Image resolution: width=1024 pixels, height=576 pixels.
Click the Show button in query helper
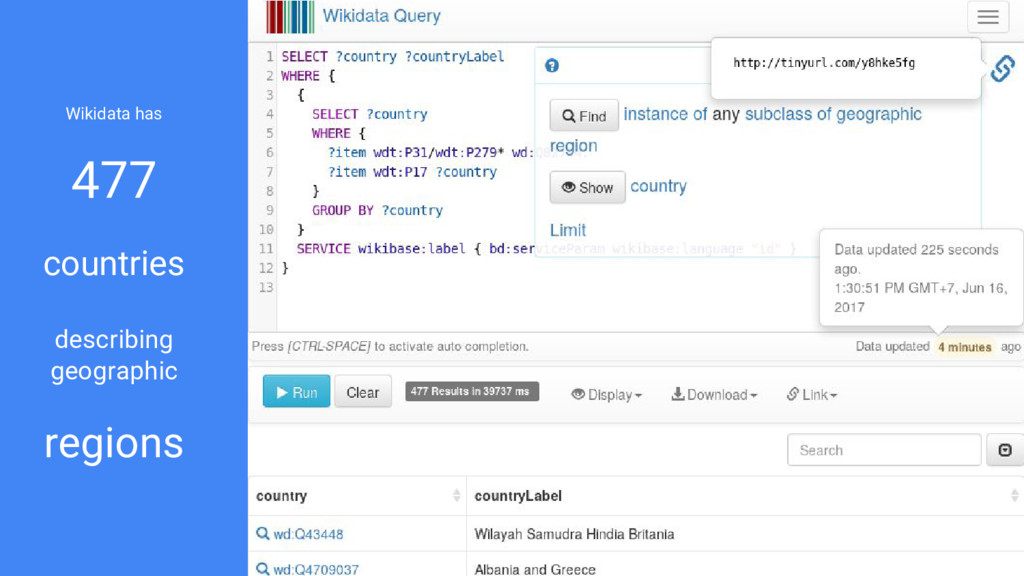click(587, 187)
